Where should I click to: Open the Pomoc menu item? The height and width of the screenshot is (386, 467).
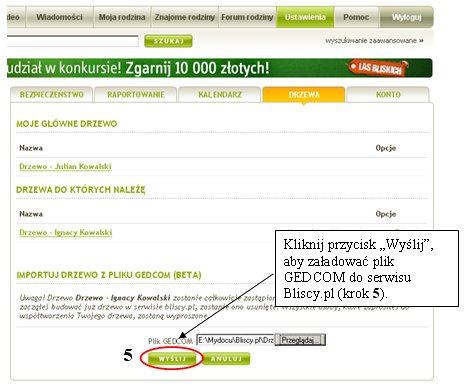point(356,17)
